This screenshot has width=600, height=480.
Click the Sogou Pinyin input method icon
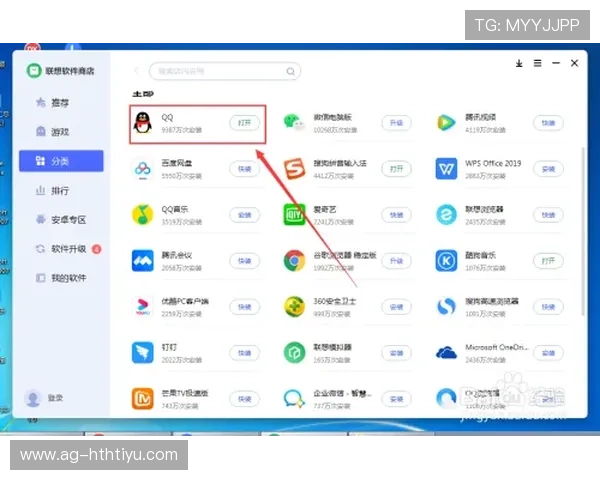(294, 169)
